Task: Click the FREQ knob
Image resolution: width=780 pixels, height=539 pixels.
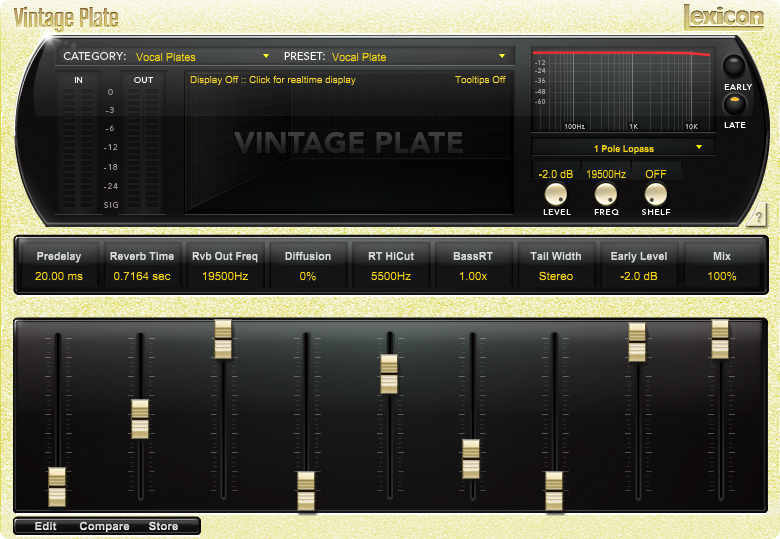Action: [606, 194]
